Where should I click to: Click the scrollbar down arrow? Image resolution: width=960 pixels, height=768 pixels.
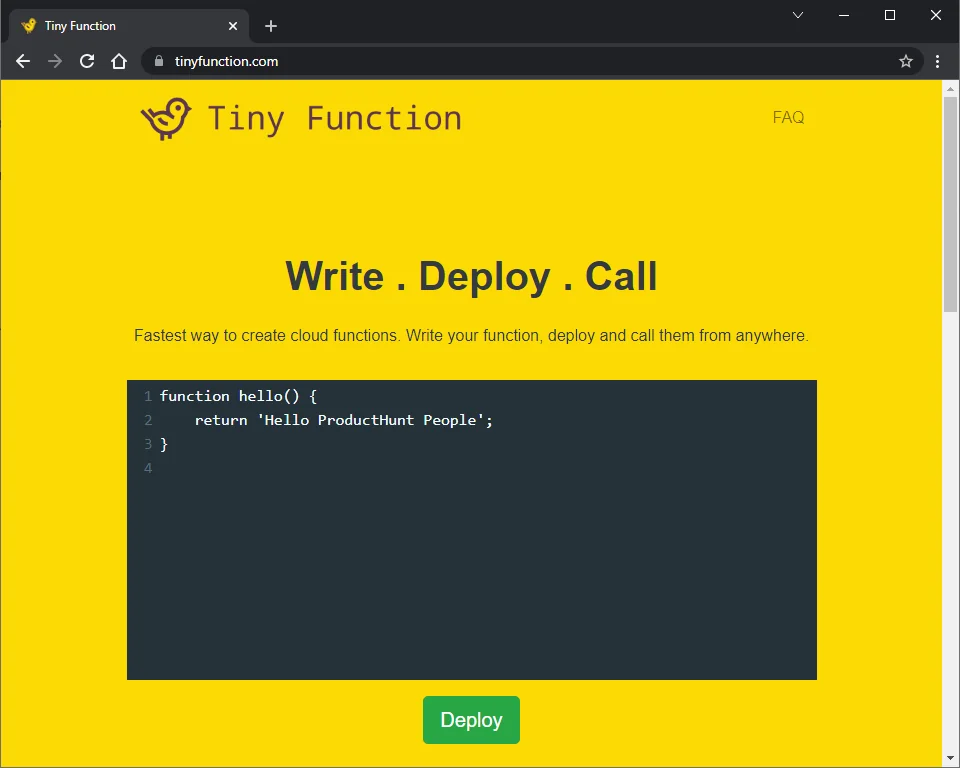coord(950,759)
